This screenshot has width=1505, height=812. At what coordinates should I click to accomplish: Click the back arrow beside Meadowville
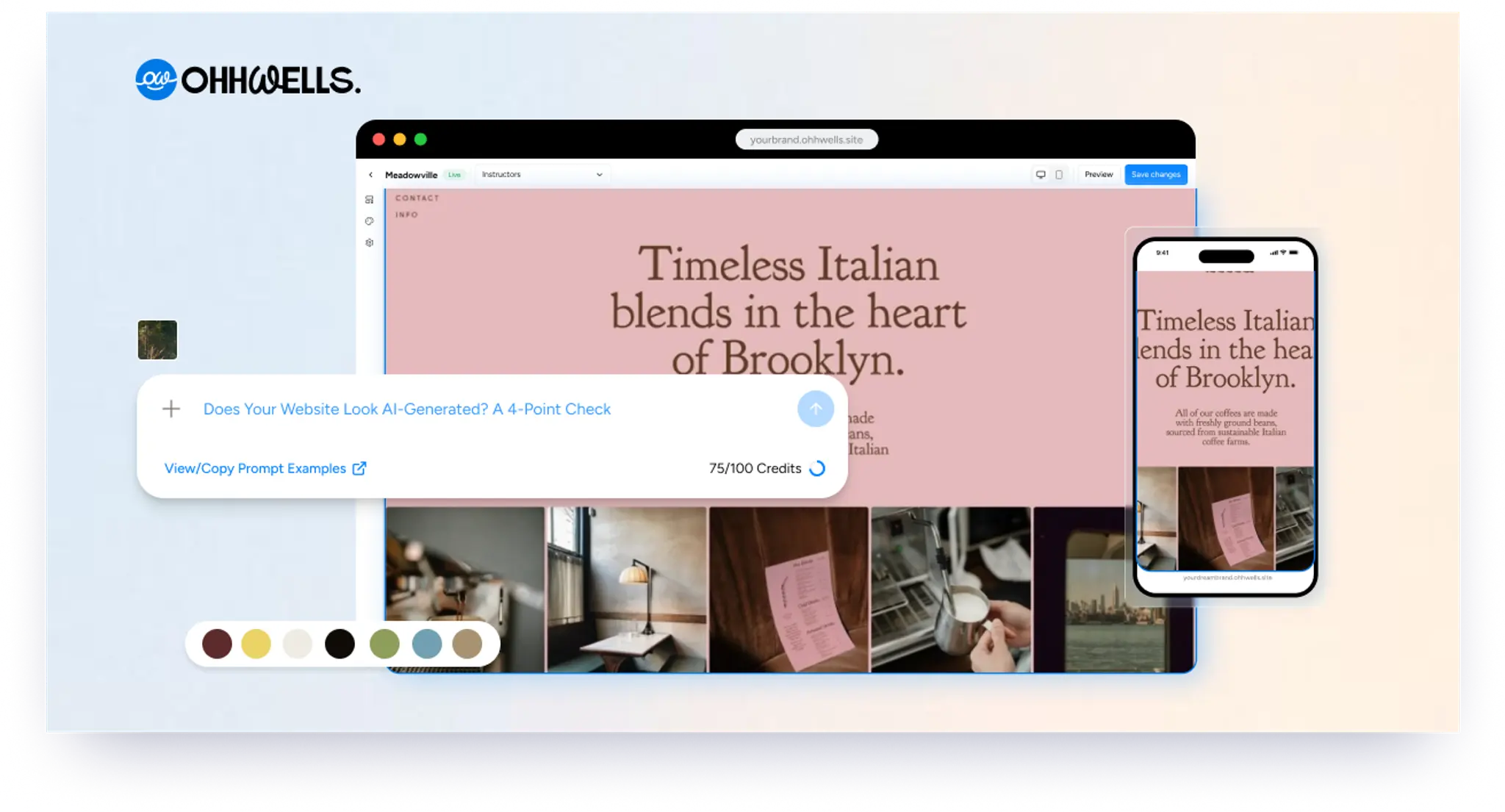[x=370, y=175]
